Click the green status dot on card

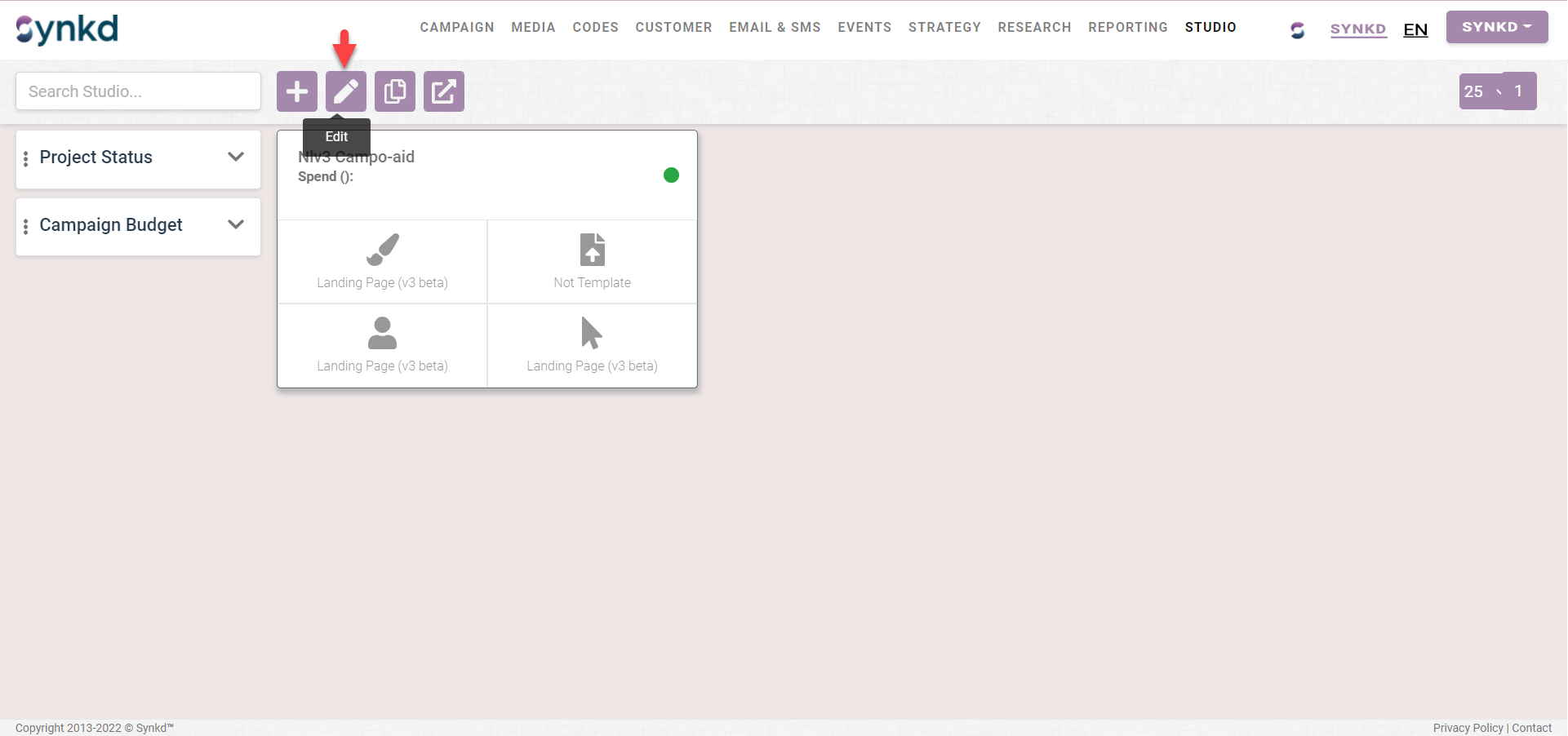click(671, 175)
